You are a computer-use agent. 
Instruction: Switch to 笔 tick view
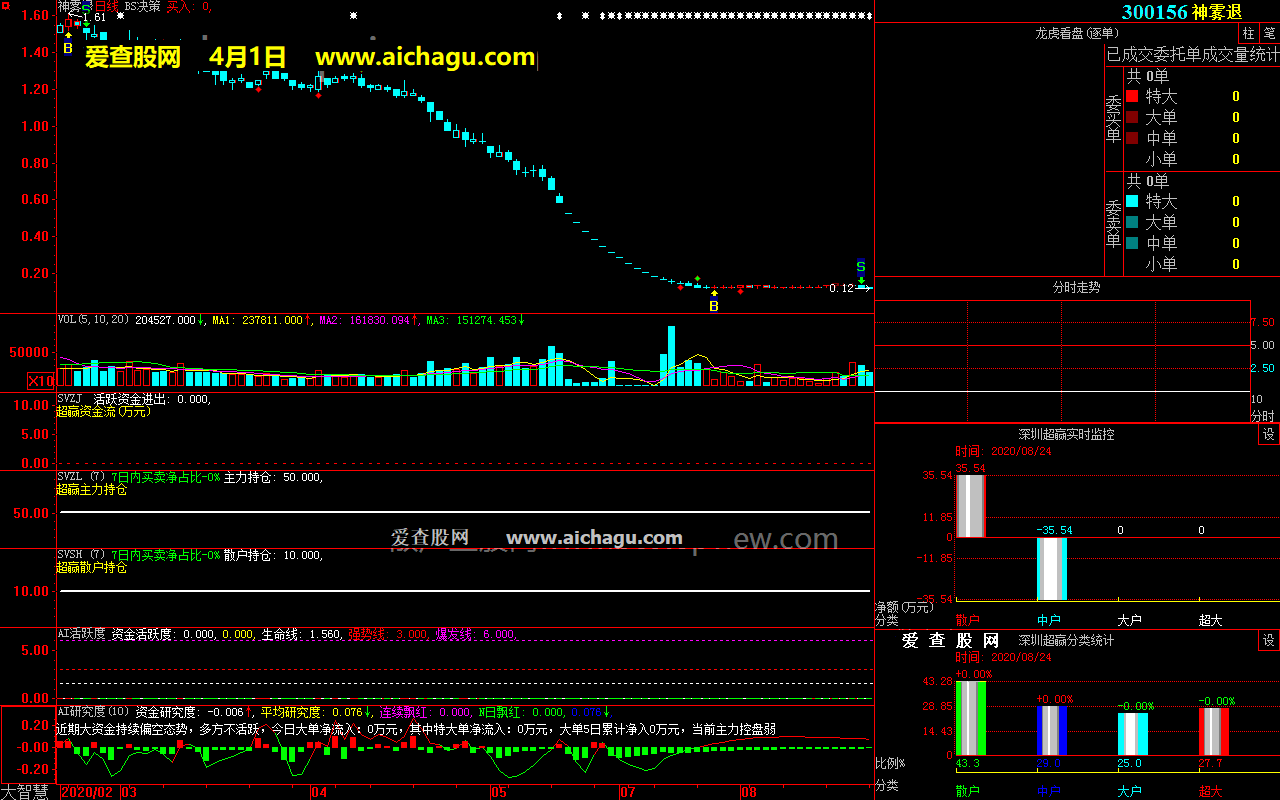coord(1269,34)
